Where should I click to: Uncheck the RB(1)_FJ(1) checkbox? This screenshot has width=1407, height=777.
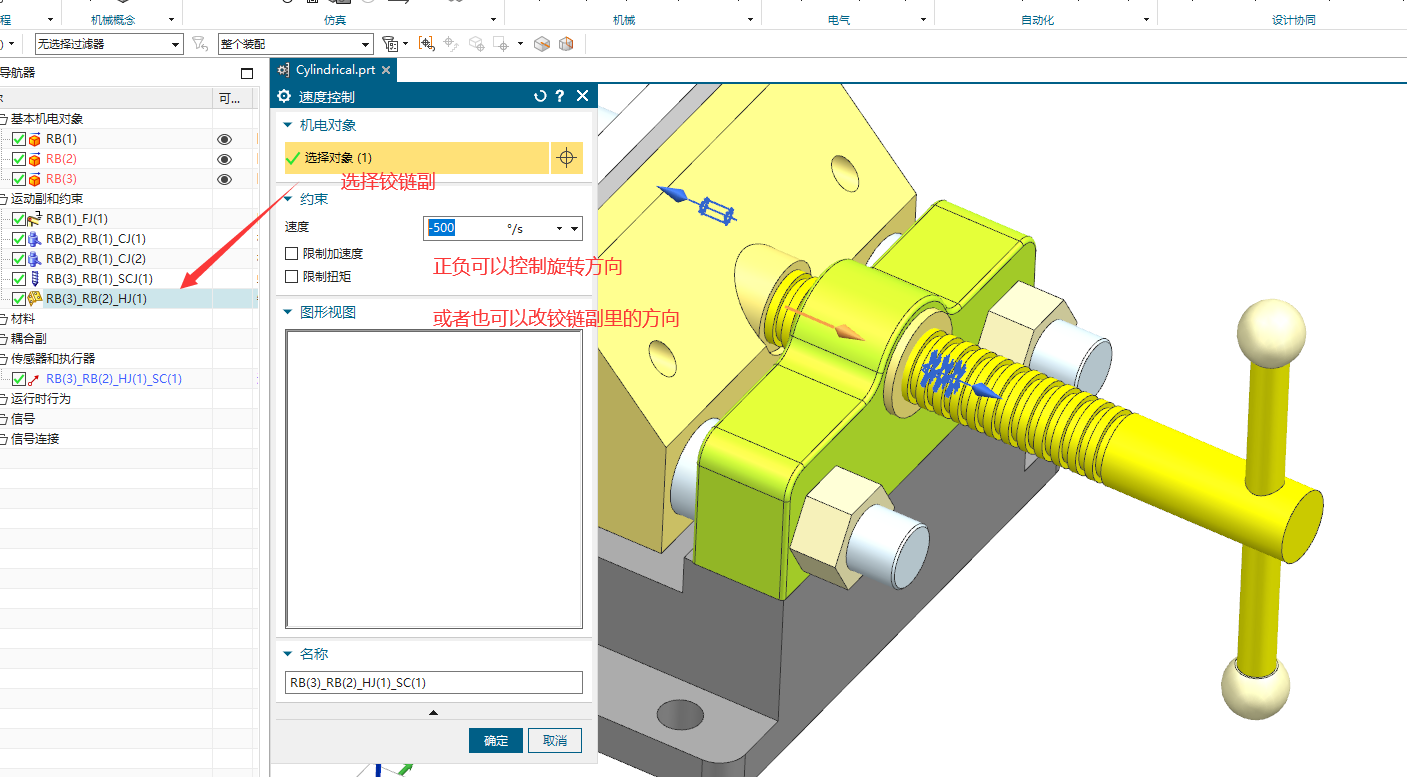tap(19, 219)
